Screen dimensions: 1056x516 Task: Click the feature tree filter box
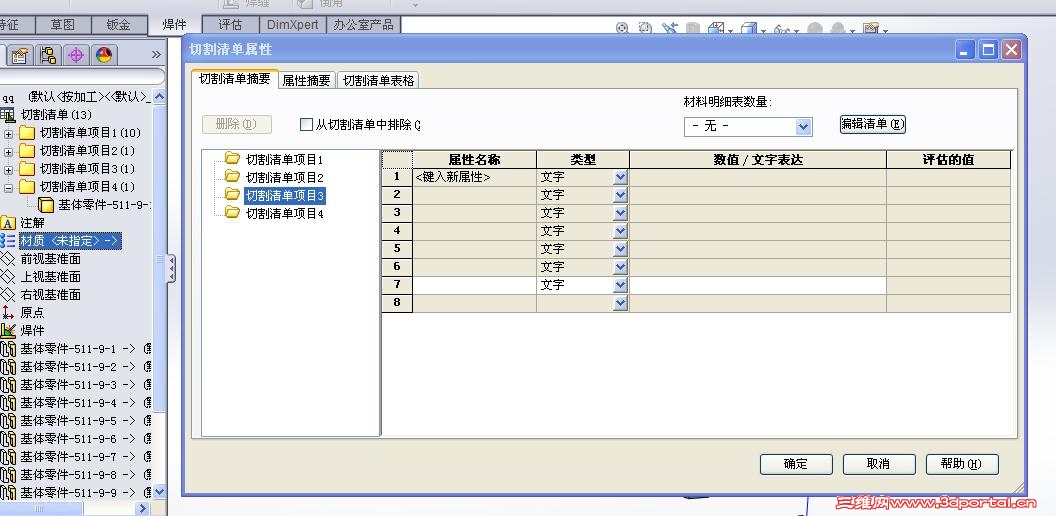click(82, 76)
